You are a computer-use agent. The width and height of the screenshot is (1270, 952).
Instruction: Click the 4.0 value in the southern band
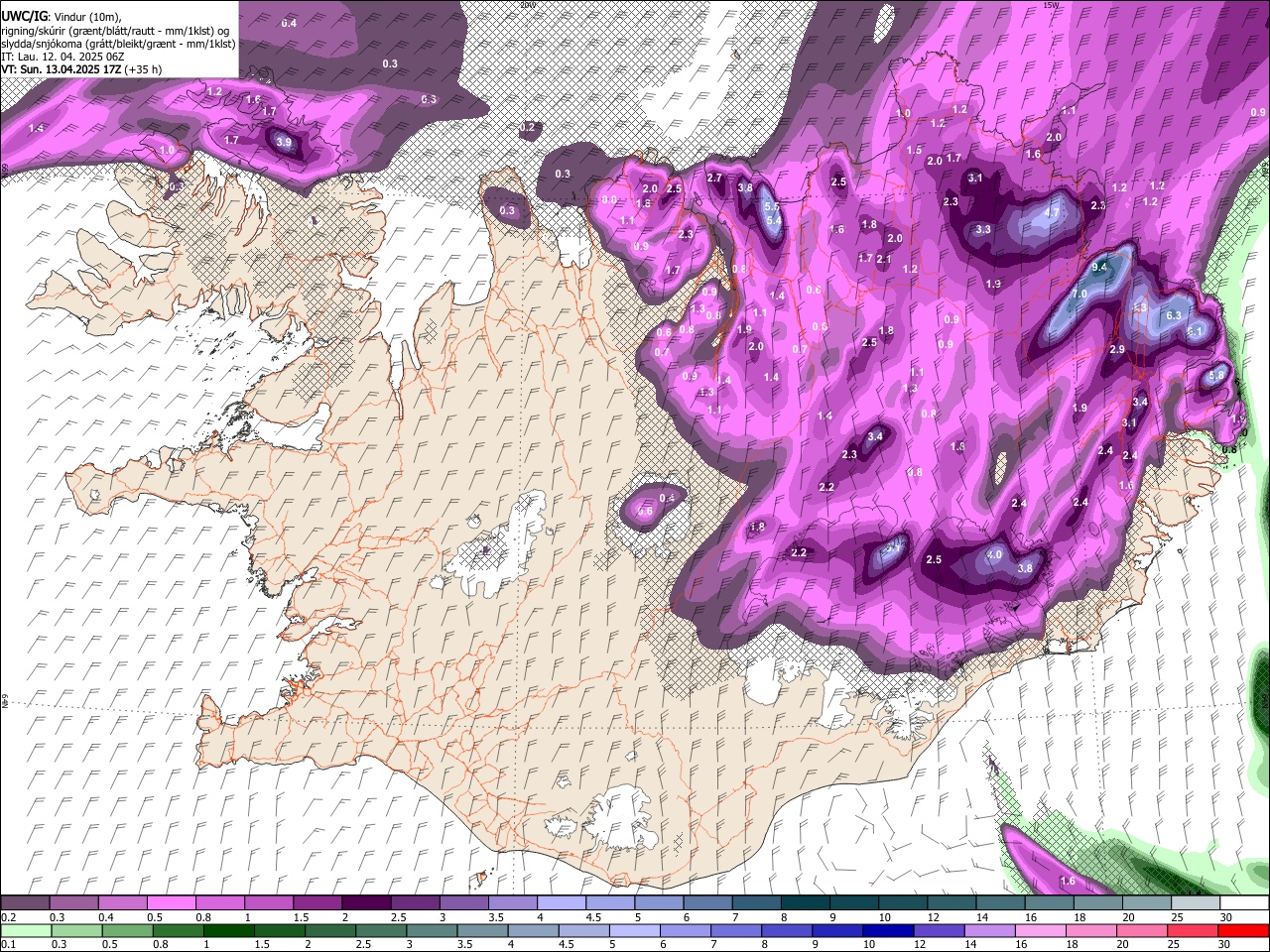point(995,553)
